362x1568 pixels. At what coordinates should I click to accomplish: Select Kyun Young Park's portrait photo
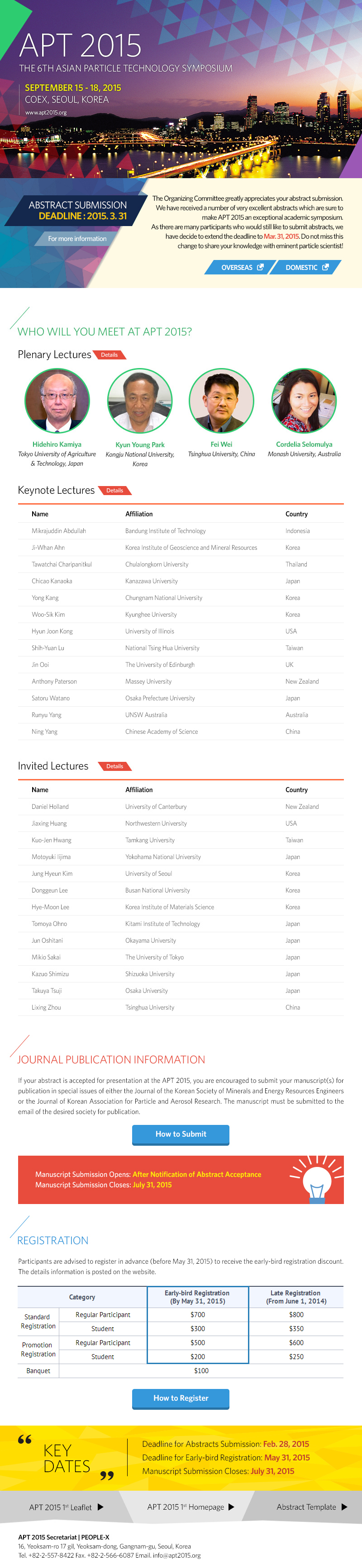139,401
